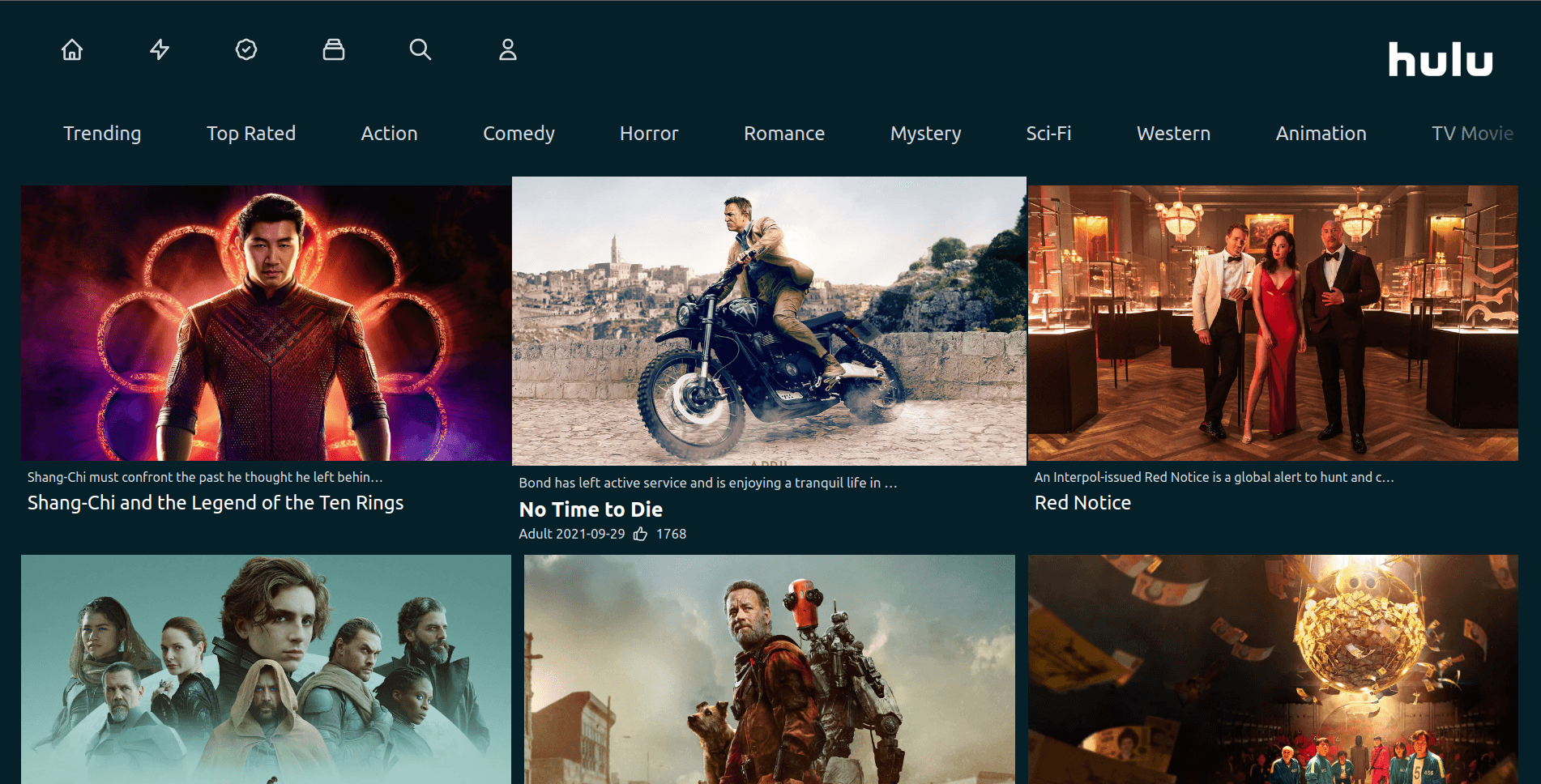The width and height of the screenshot is (1541, 784).
Task: Click the 'Adult 2021-09-29' release info
Action: point(572,534)
